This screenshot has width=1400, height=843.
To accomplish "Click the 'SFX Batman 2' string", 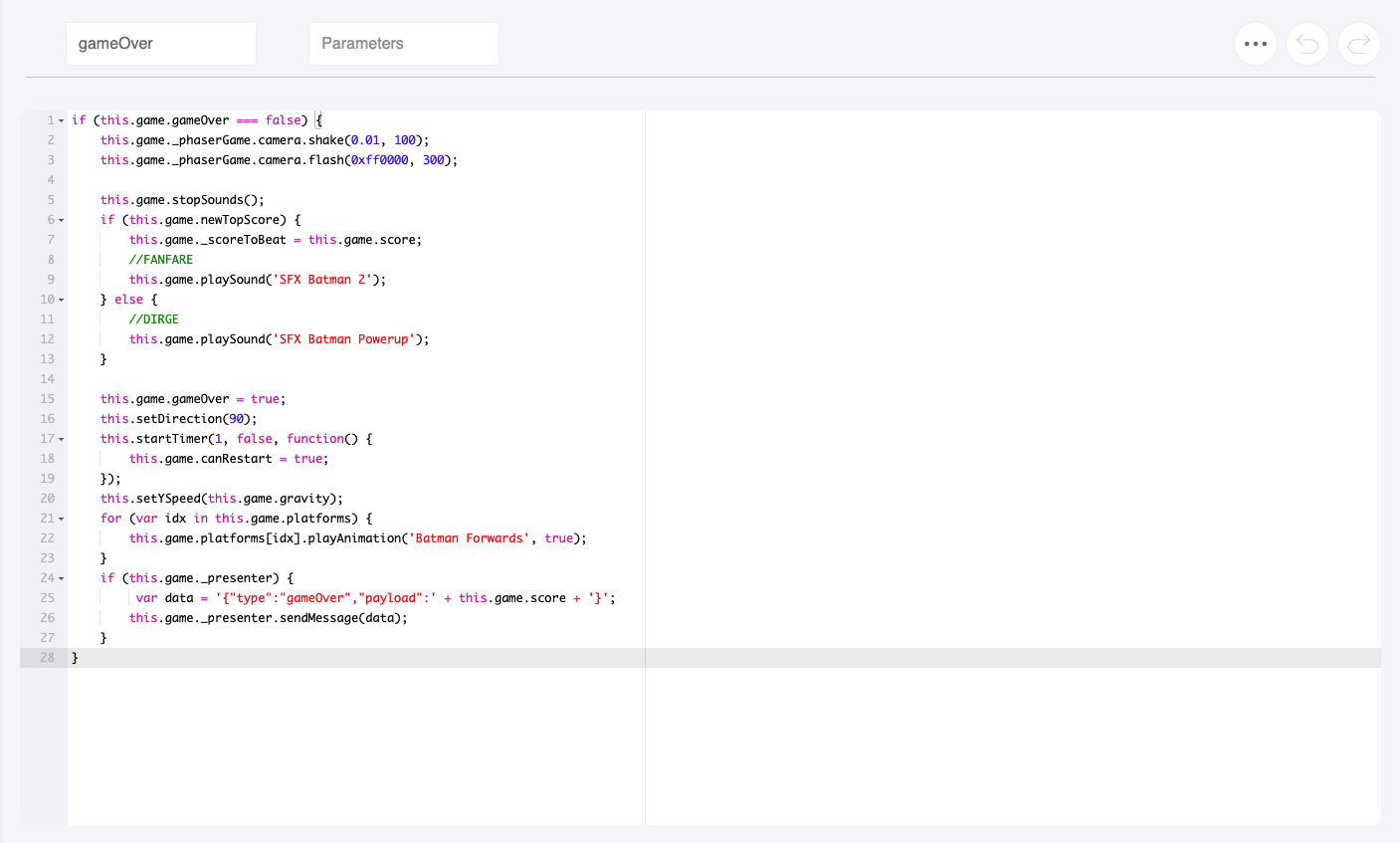I will point(322,280).
